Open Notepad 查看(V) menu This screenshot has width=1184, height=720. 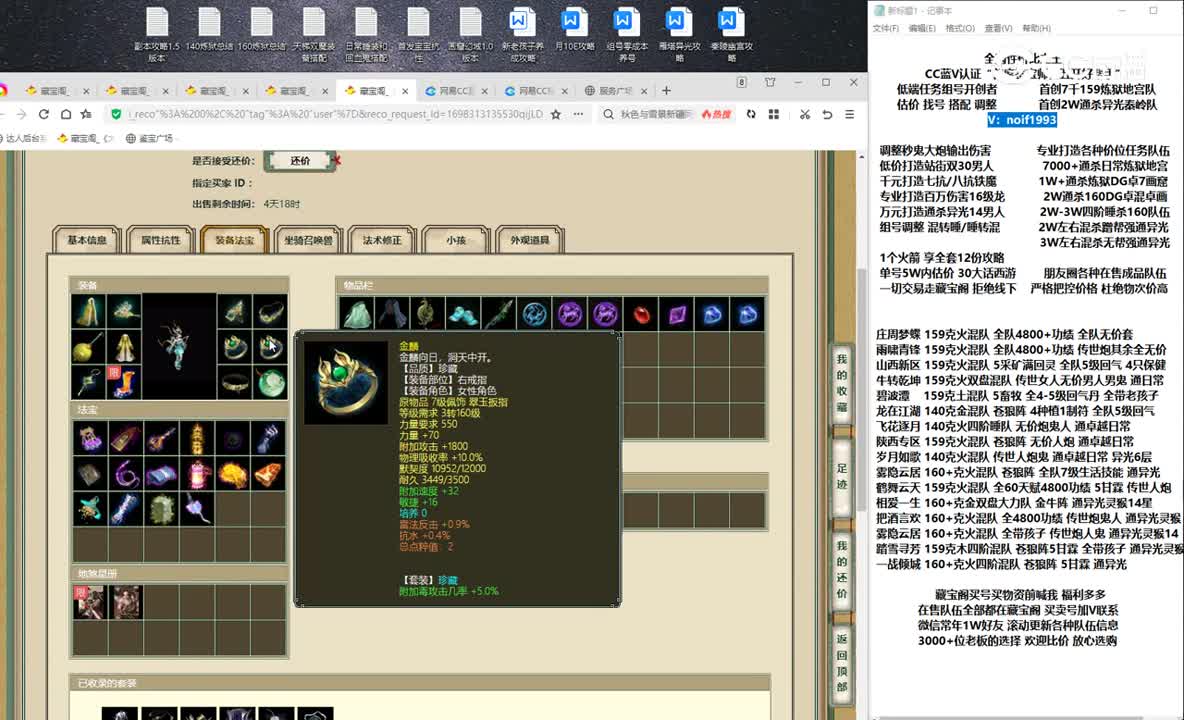[x=998, y=28]
